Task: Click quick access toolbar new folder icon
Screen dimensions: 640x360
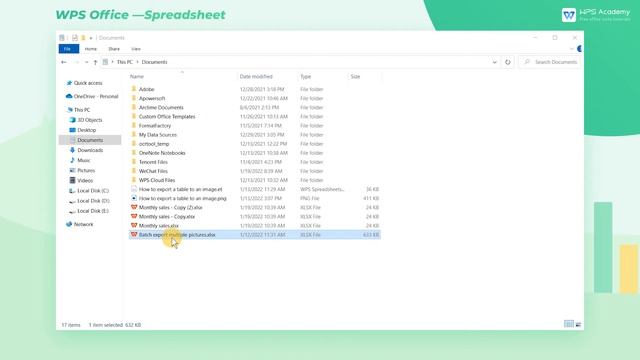Action: click(x=83, y=38)
